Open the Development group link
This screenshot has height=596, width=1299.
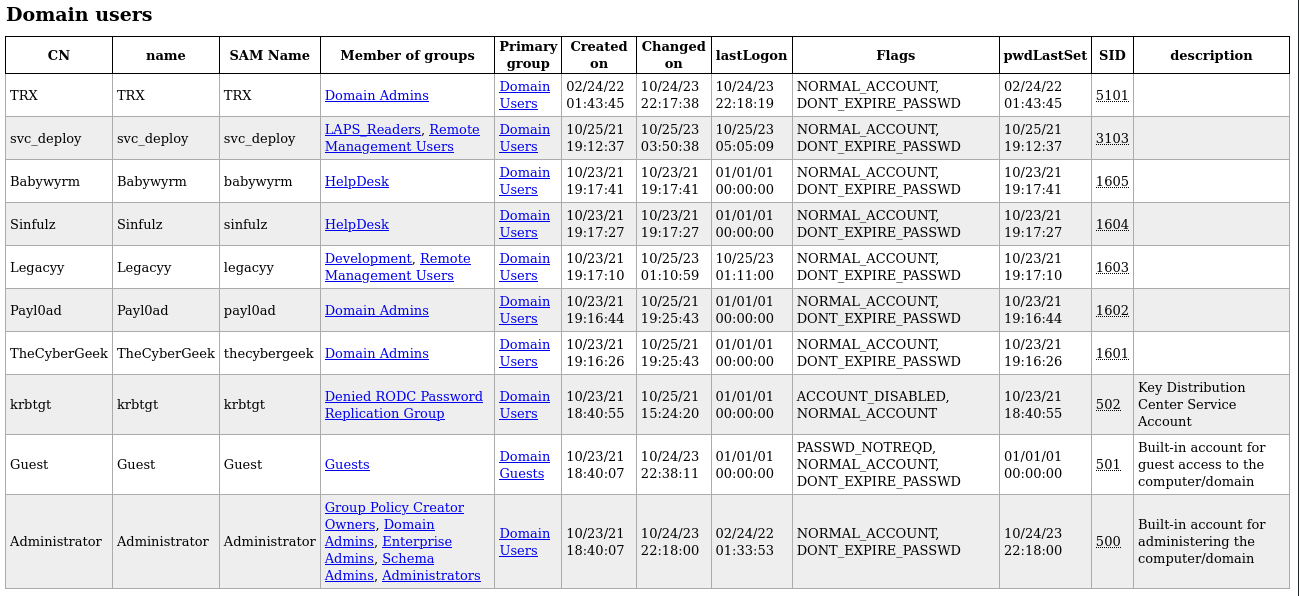[x=368, y=259]
